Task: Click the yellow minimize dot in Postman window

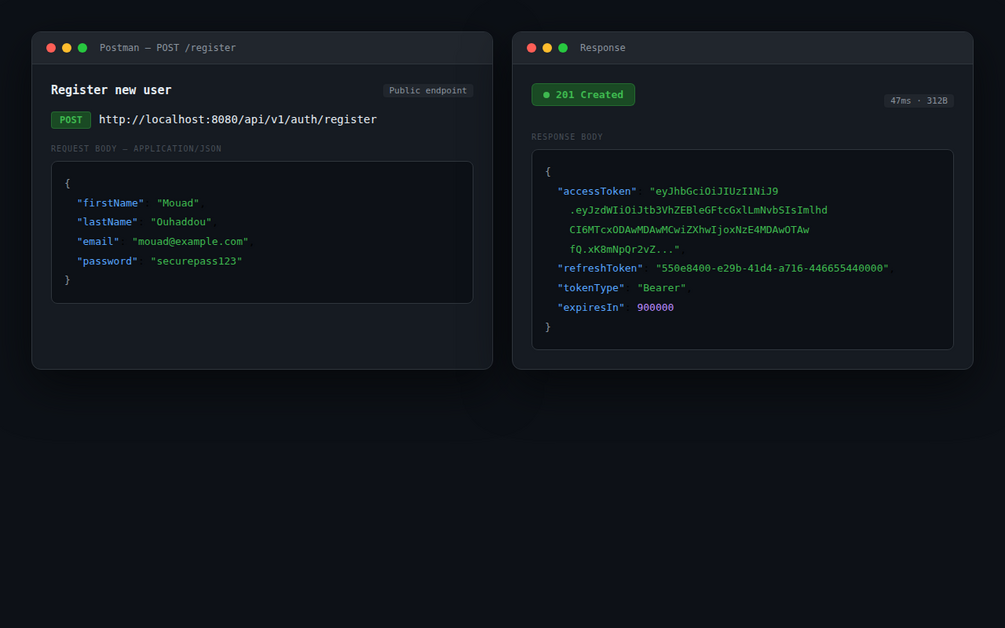Action: pos(67,48)
